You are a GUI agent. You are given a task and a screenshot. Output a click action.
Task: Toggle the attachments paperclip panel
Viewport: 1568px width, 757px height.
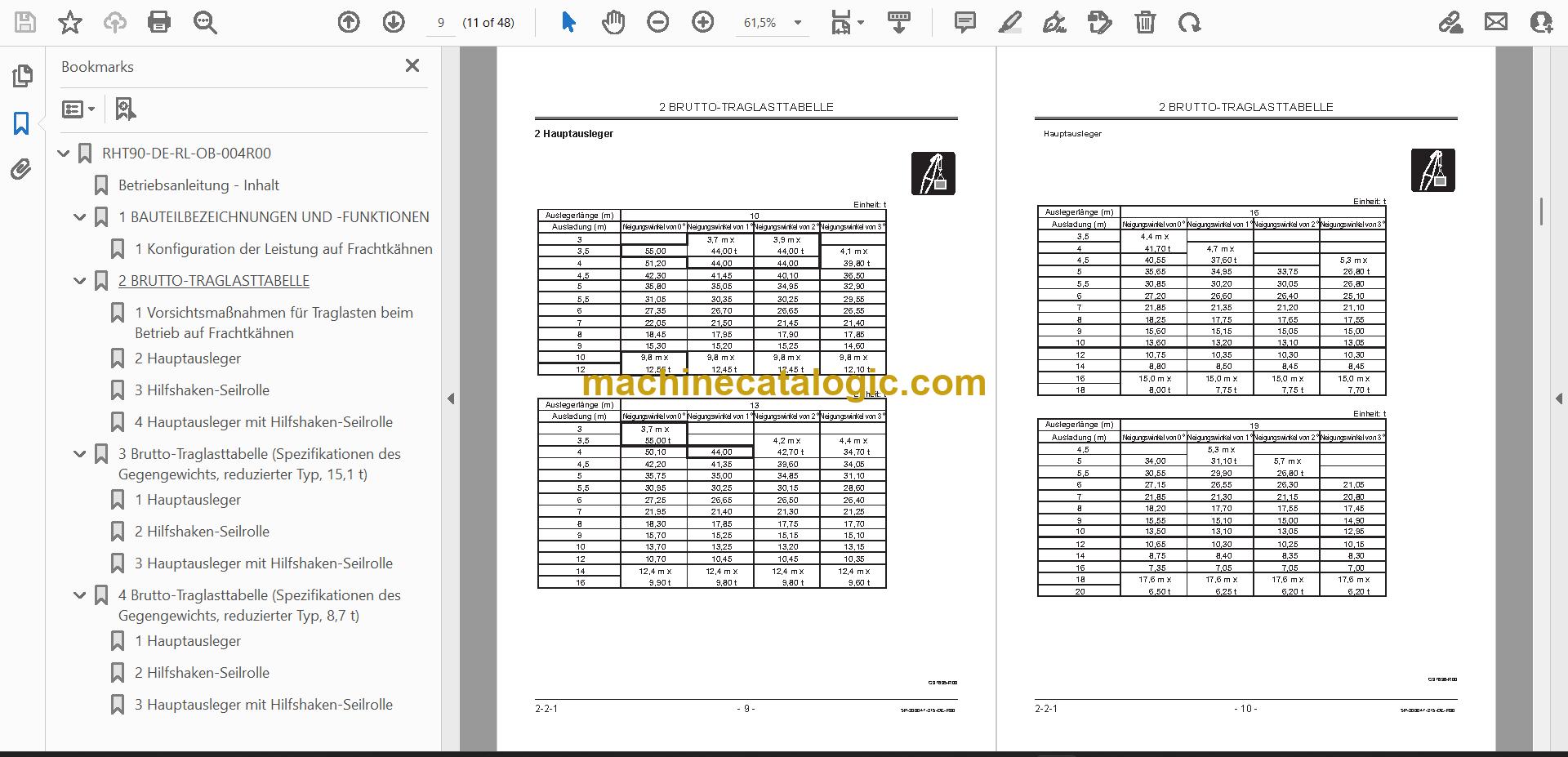coord(21,170)
